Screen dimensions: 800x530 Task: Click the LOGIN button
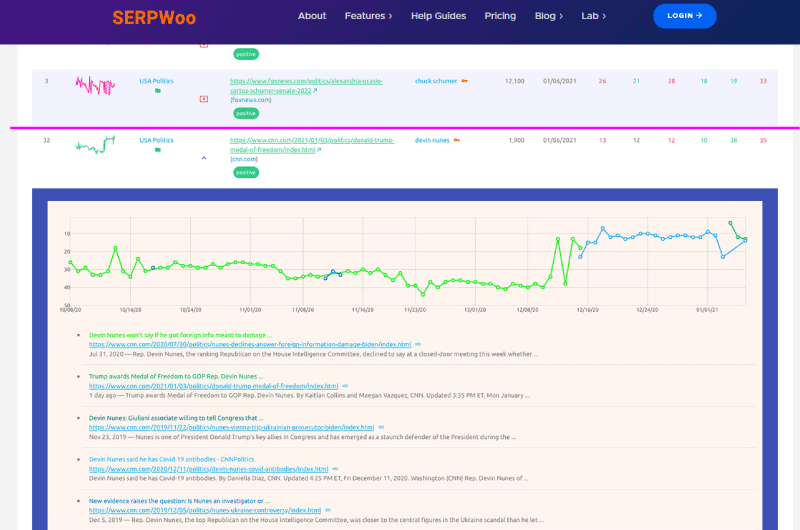pos(685,16)
